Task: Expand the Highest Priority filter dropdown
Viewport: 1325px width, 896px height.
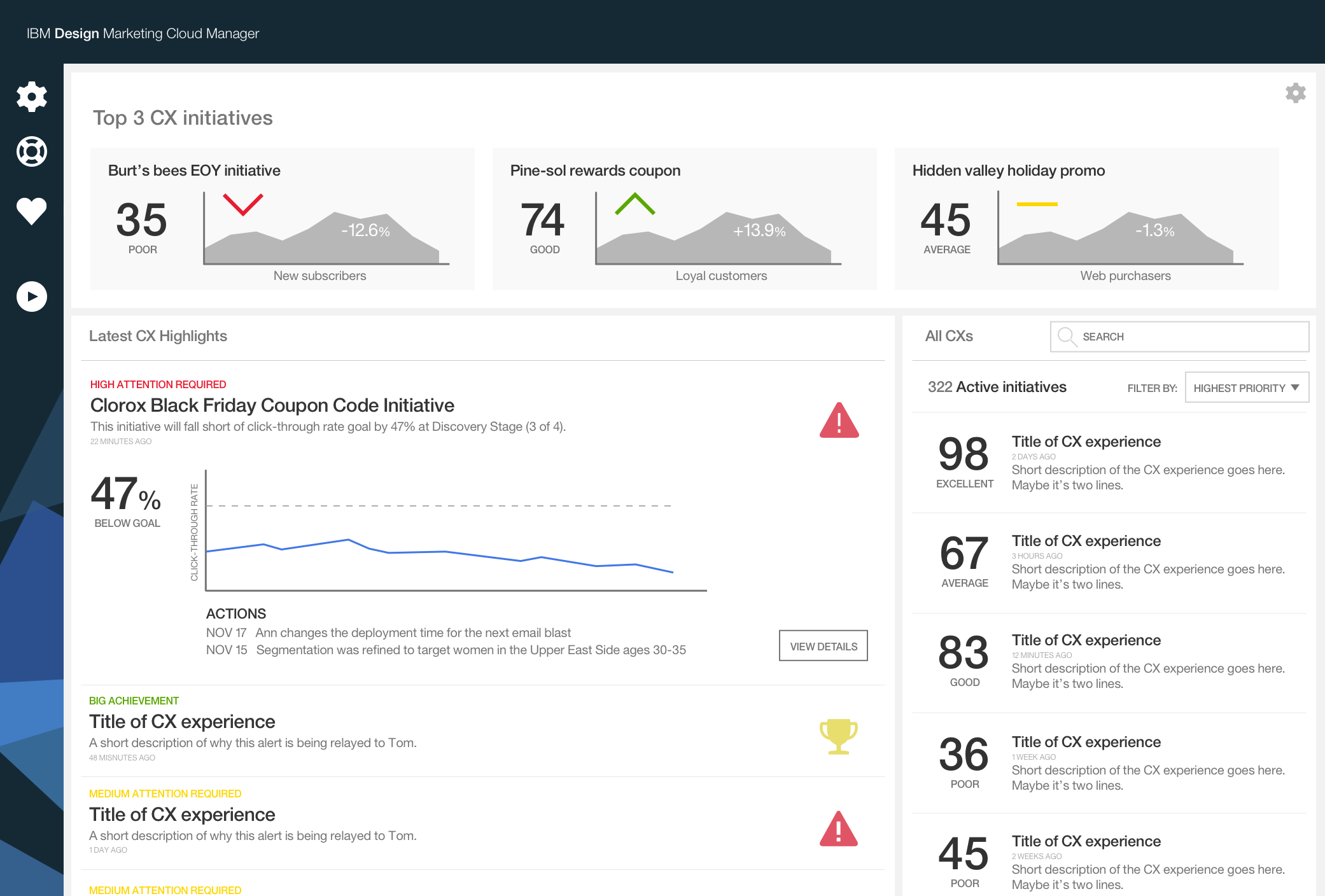Action: (x=1246, y=388)
